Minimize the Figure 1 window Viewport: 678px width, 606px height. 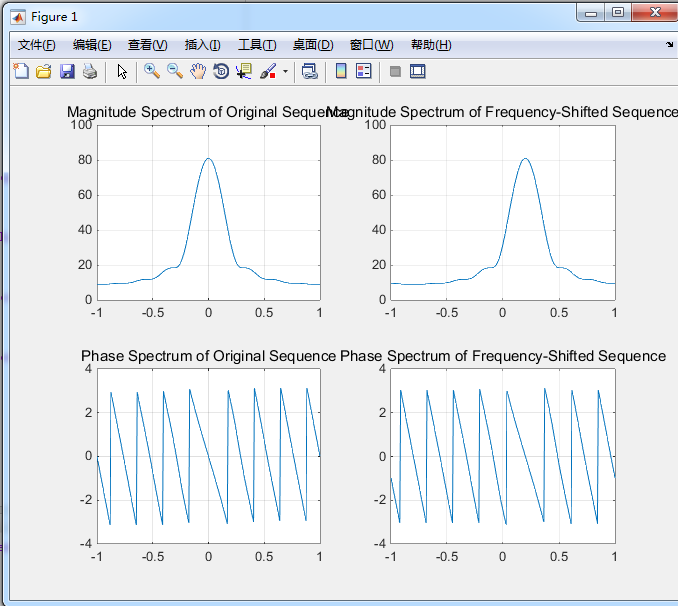(x=591, y=13)
